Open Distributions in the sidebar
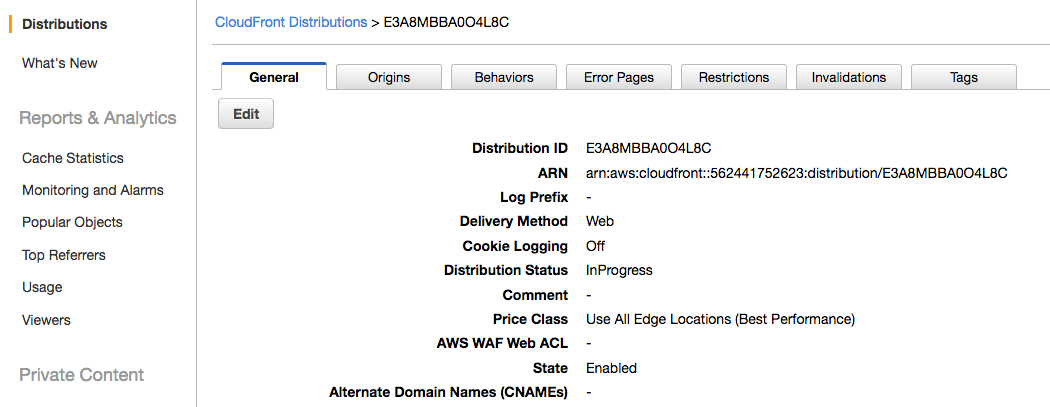The image size is (1050, 407). tap(64, 24)
